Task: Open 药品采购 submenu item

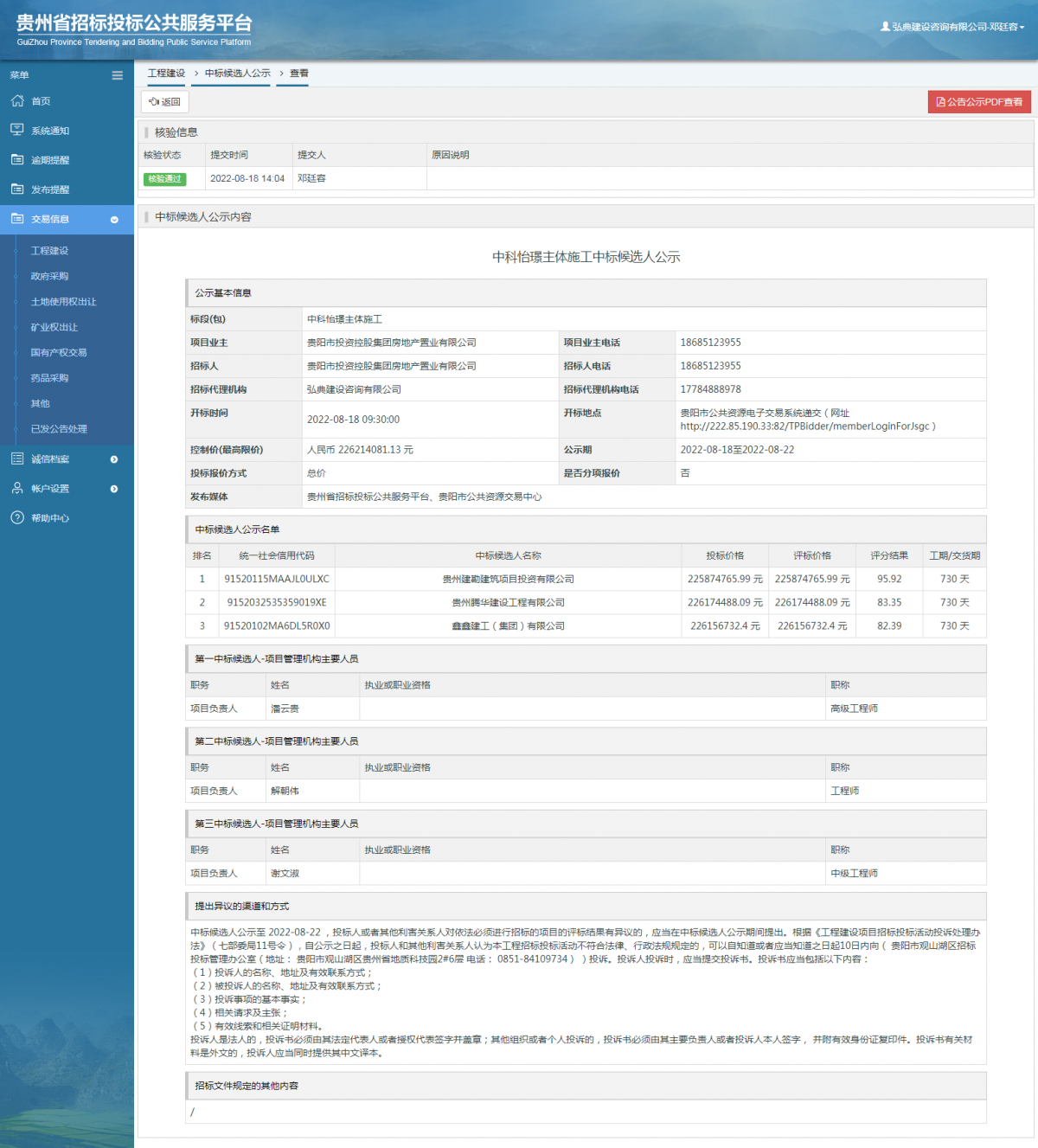Action: [49, 378]
